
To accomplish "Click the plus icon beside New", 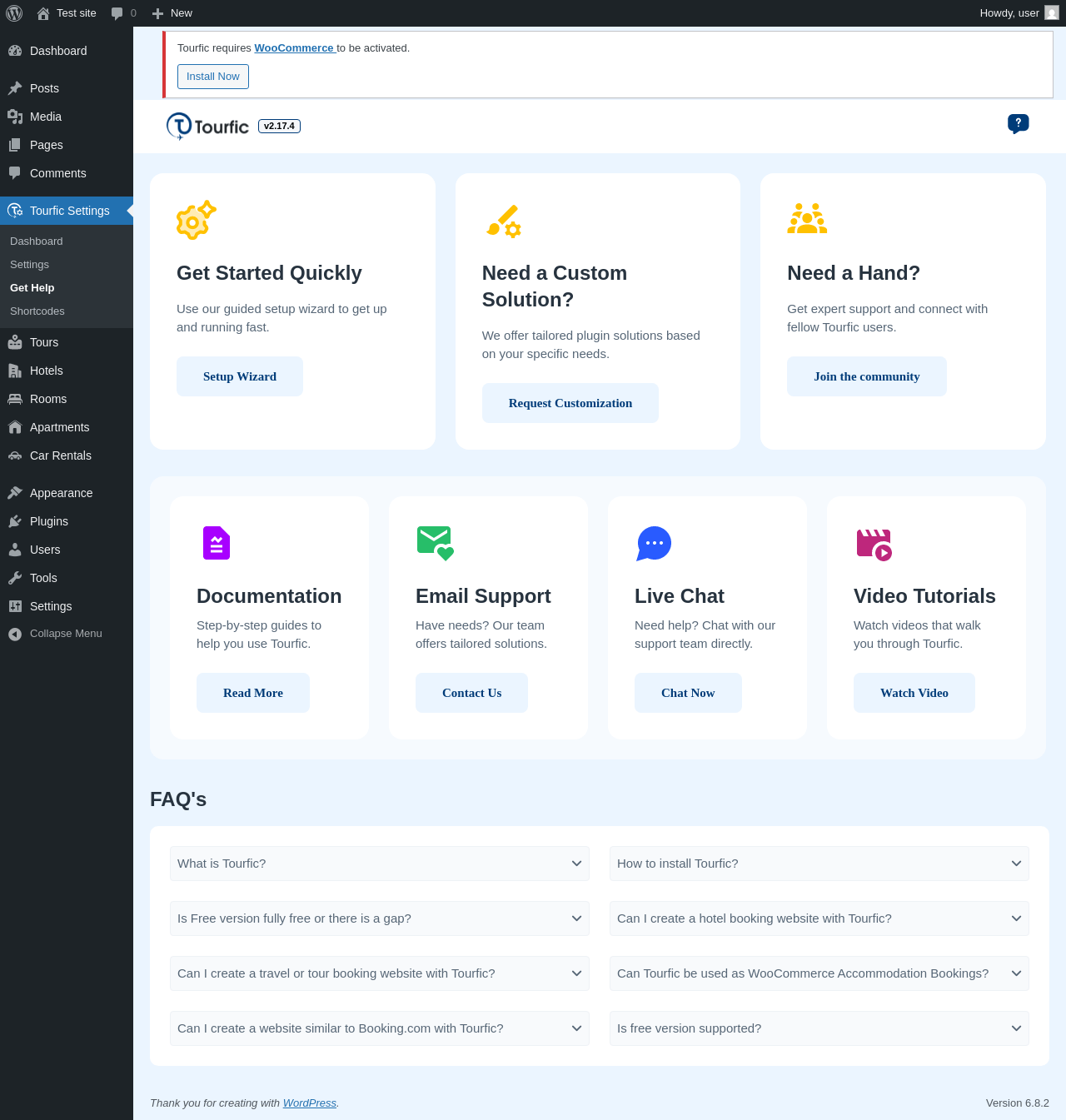I will (x=158, y=13).
